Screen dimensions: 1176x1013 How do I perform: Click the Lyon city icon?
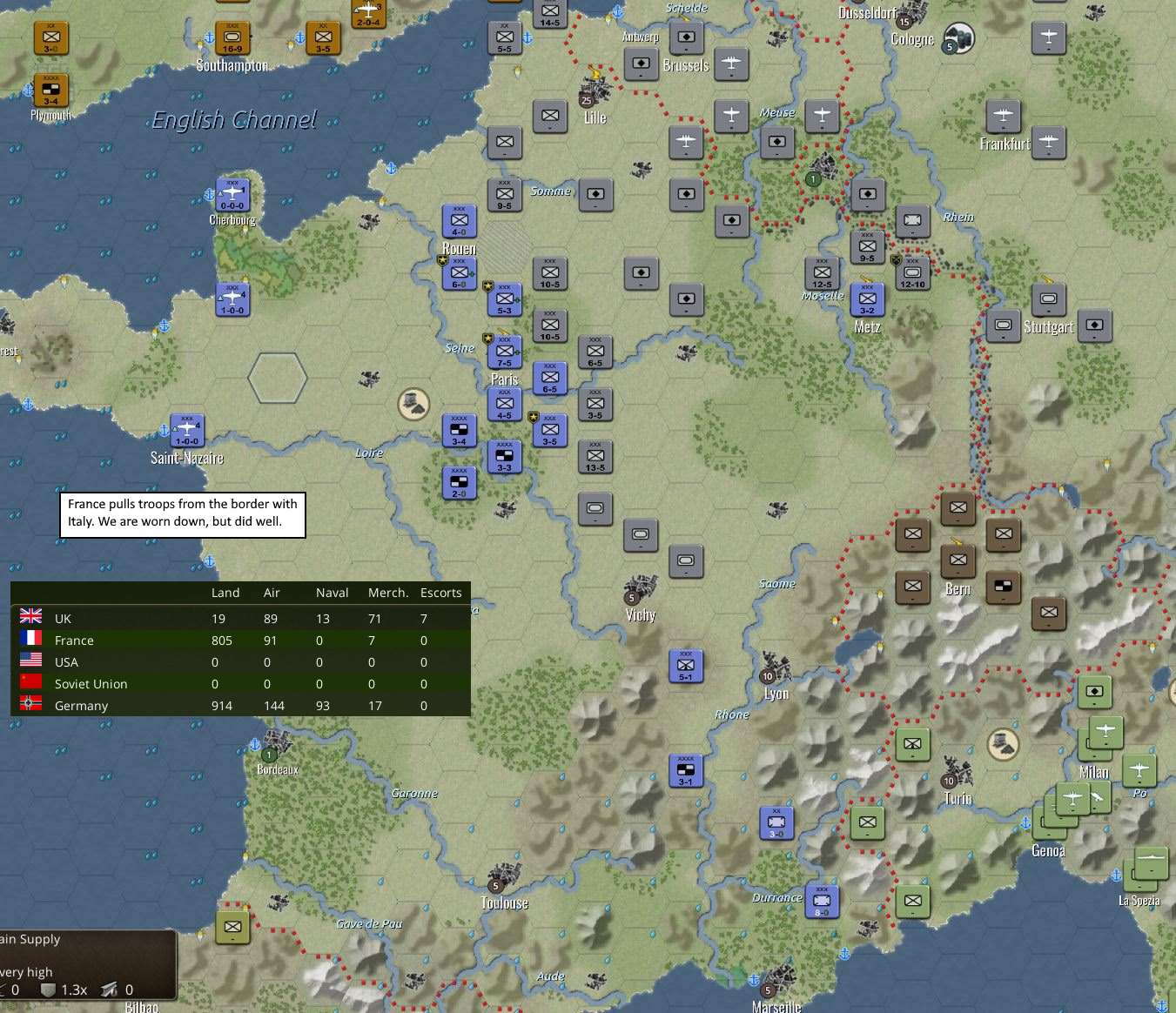(x=776, y=668)
